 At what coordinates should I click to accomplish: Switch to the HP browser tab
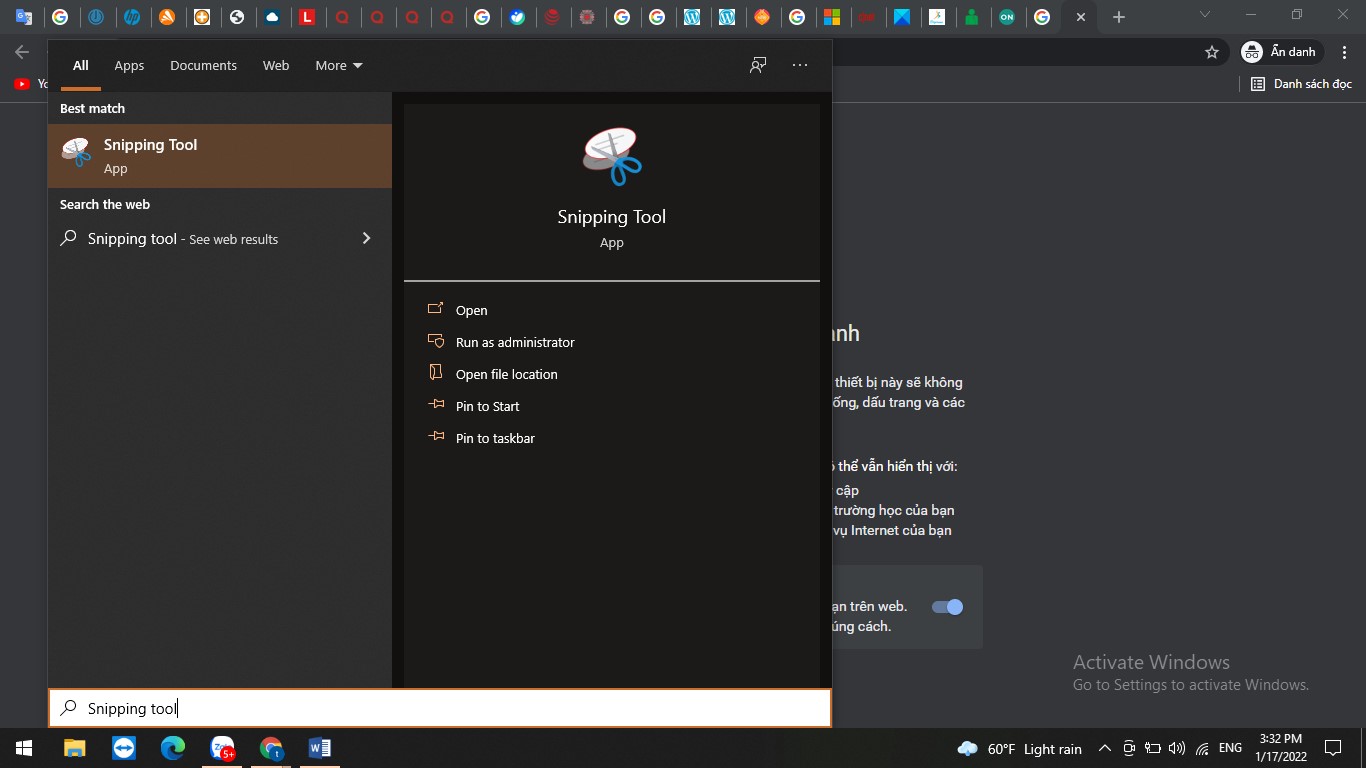click(x=131, y=17)
